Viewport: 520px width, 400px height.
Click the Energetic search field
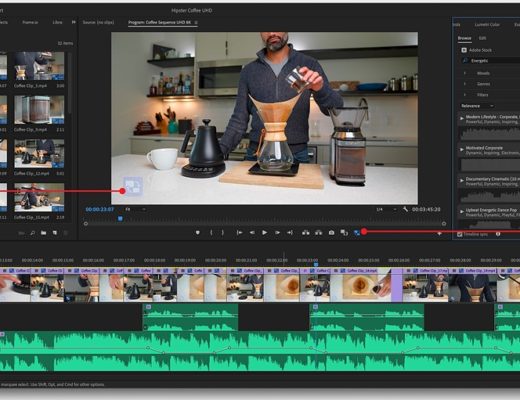[490, 61]
